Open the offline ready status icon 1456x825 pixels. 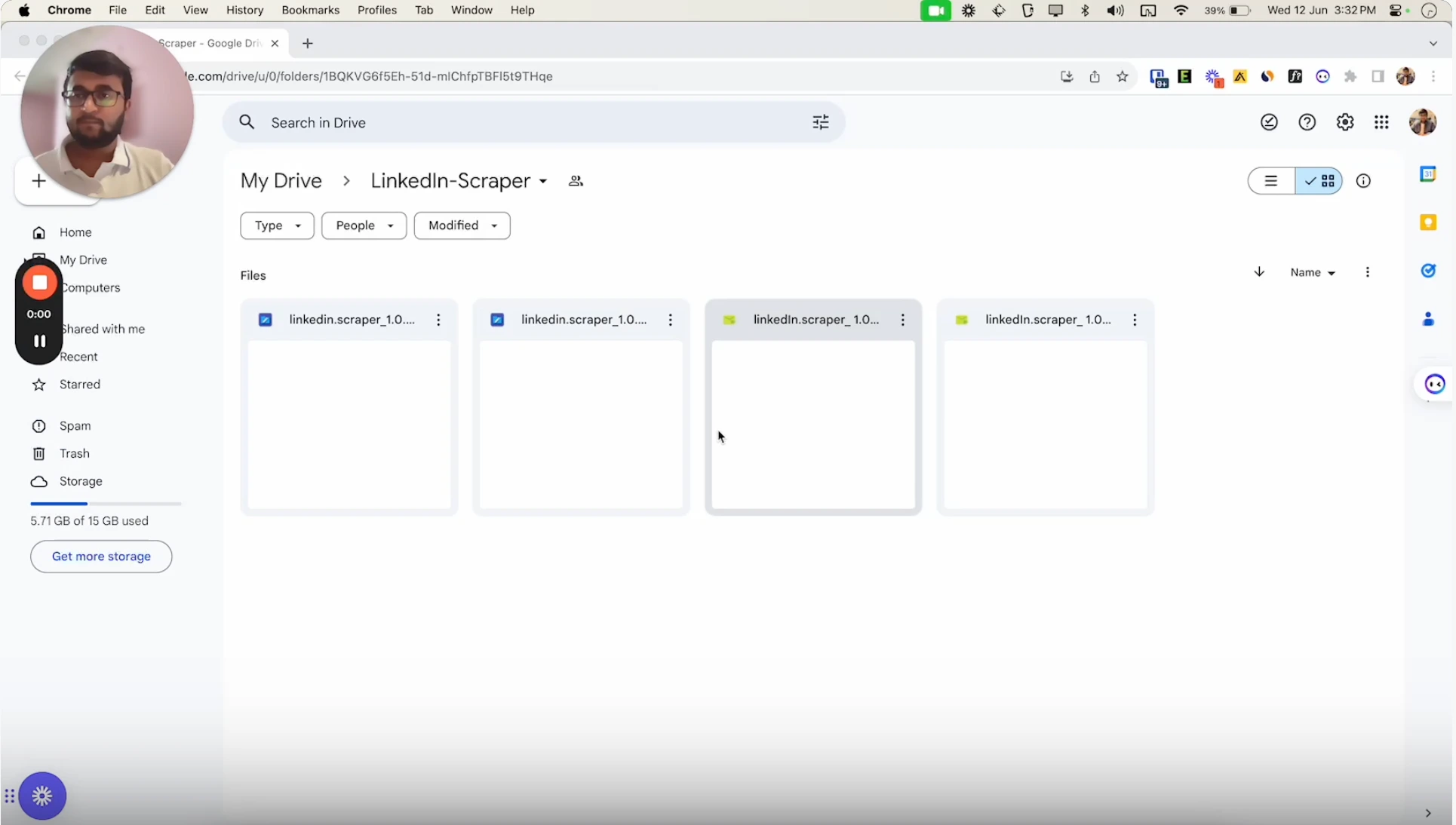click(1269, 122)
